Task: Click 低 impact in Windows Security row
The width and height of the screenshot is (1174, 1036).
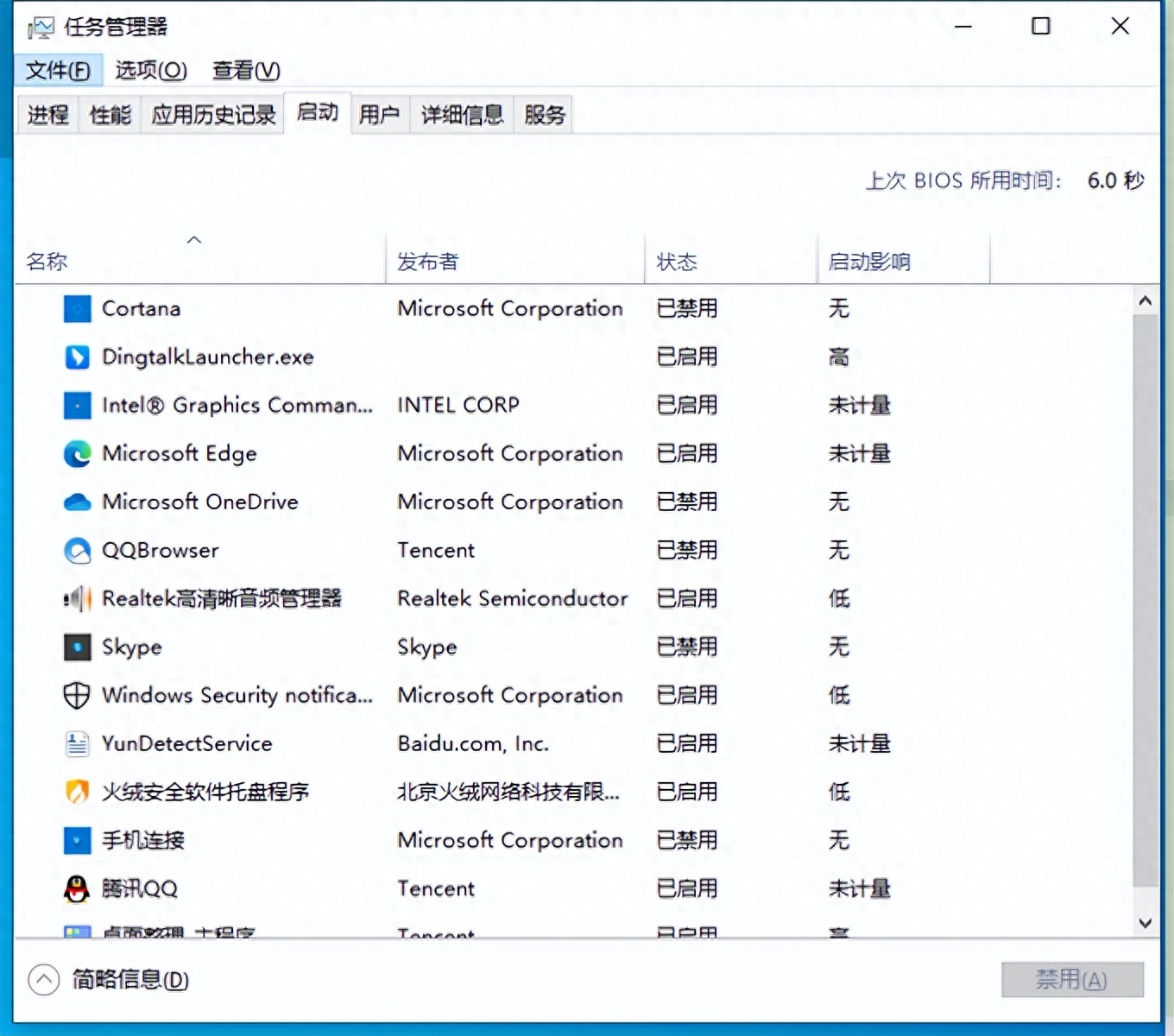Action: 839,695
